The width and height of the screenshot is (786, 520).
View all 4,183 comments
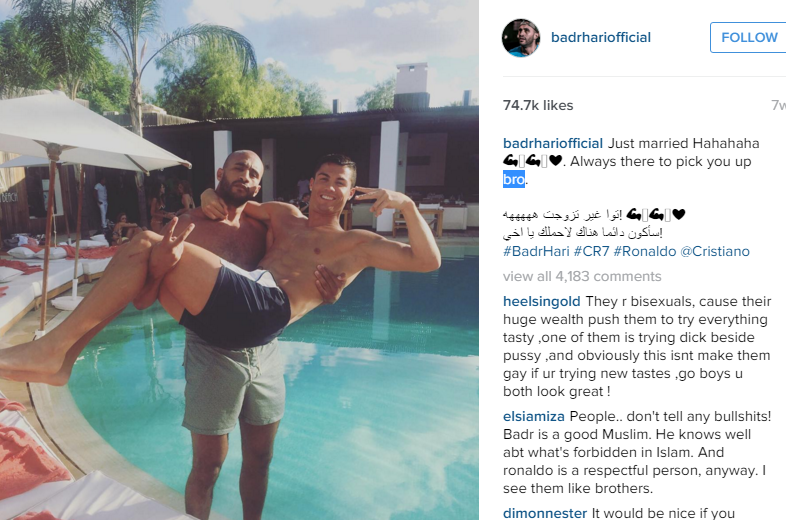pos(582,276)
